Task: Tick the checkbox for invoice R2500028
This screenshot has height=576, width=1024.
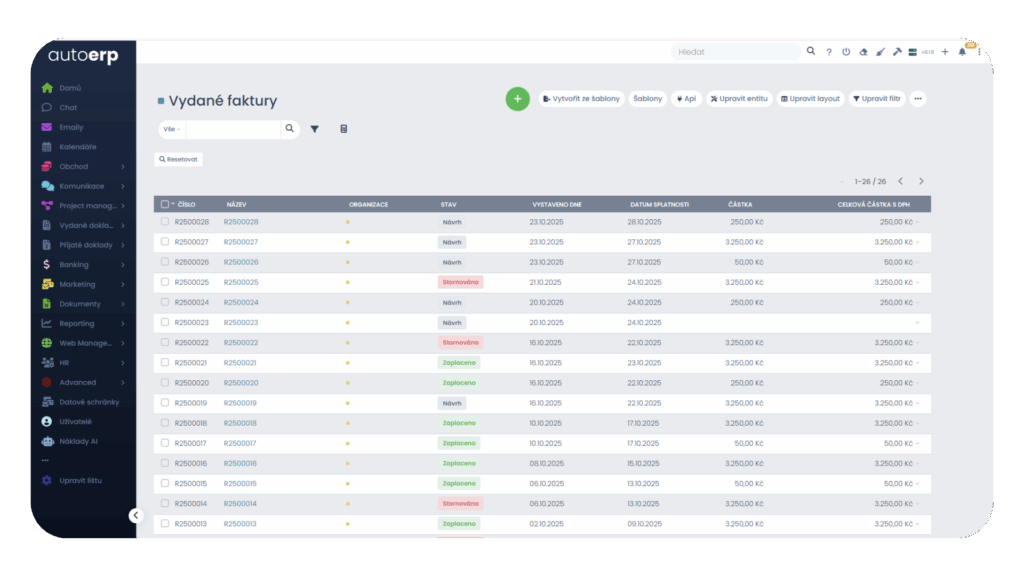Action: (x=165, y=222)
